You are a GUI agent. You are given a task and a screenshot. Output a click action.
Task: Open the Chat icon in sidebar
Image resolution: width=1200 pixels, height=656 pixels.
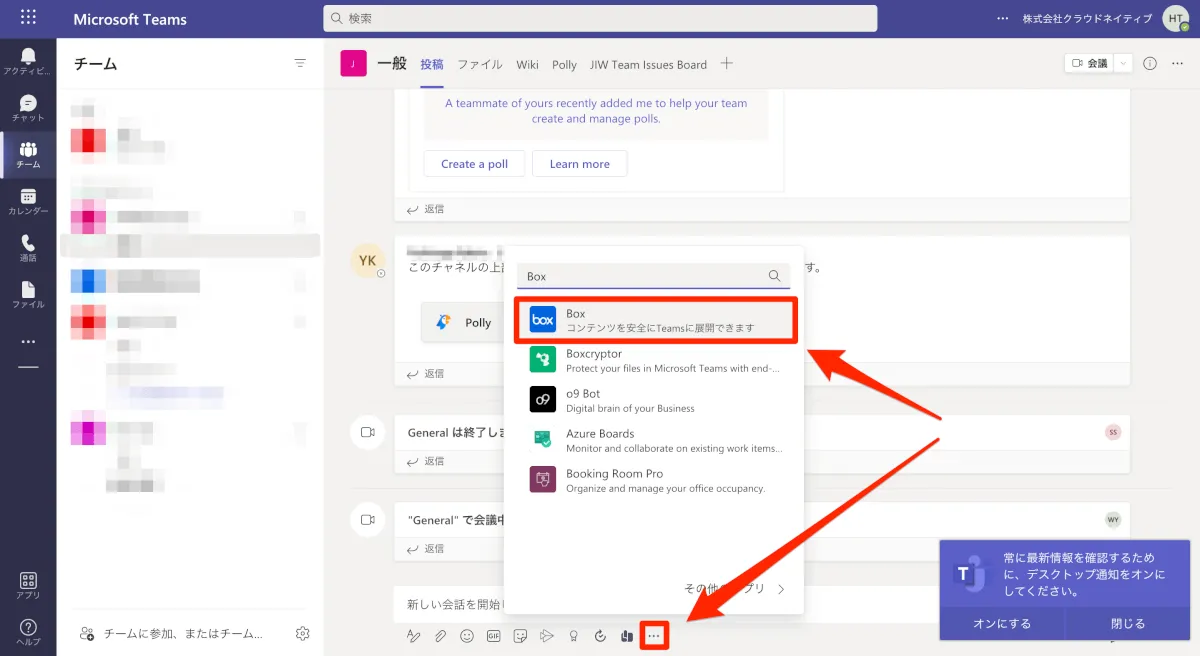pos(28,108)
